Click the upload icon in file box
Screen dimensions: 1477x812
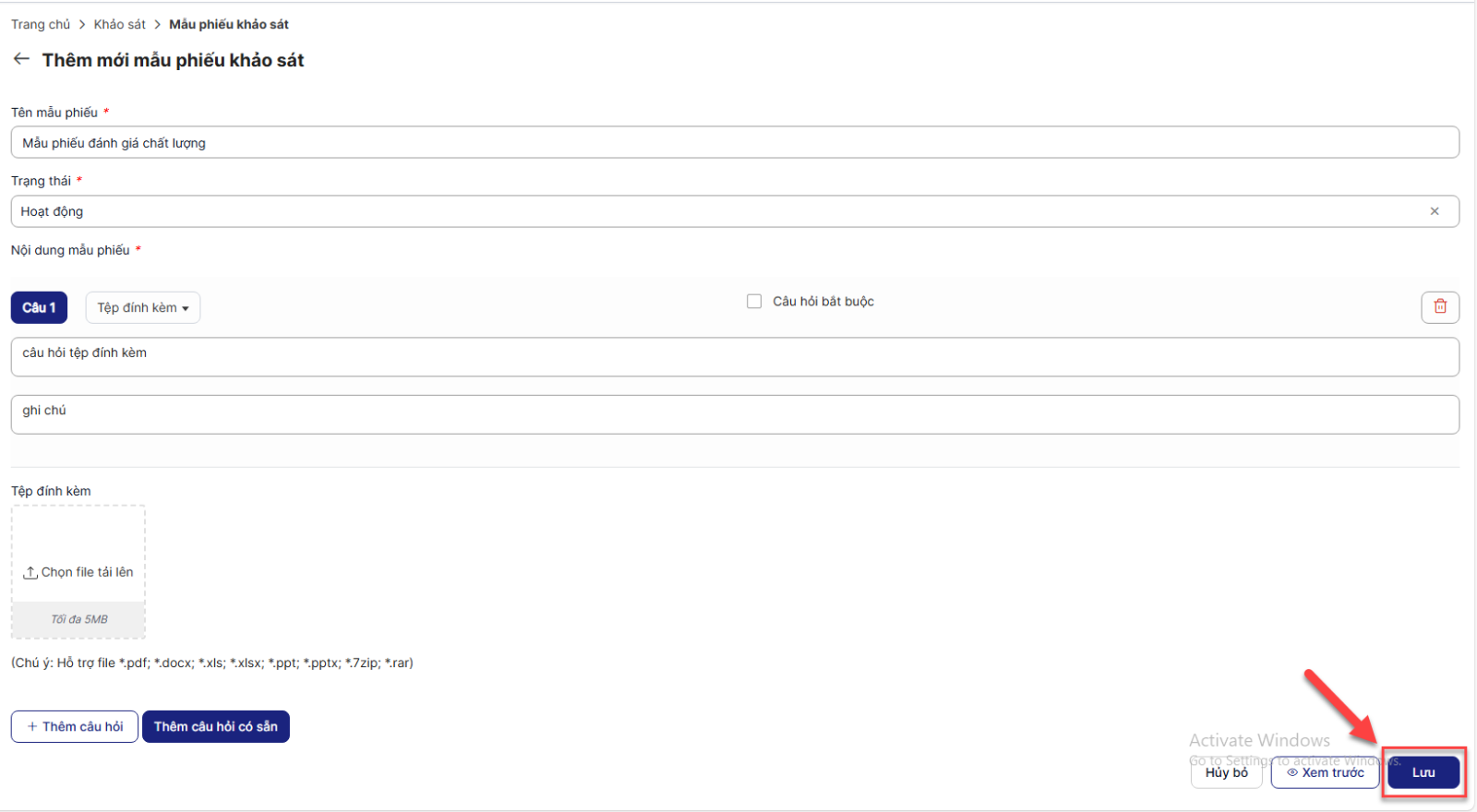click(x=30, y=573)
